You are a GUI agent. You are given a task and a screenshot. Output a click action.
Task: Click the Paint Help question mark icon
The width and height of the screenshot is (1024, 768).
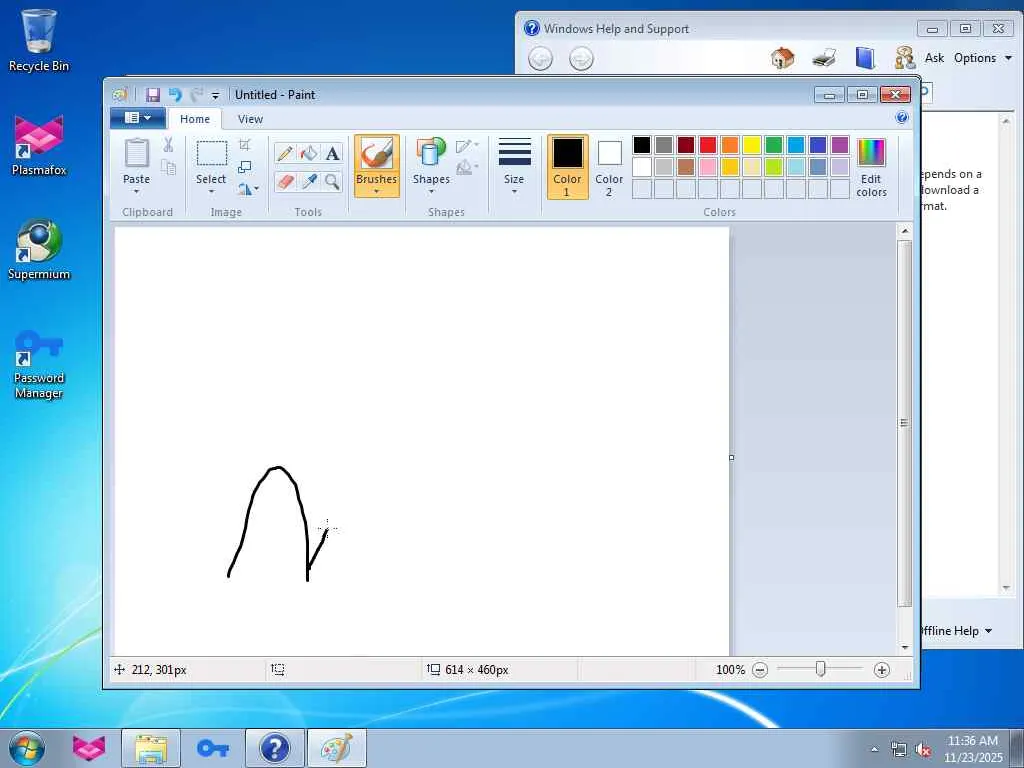(902, 118)
